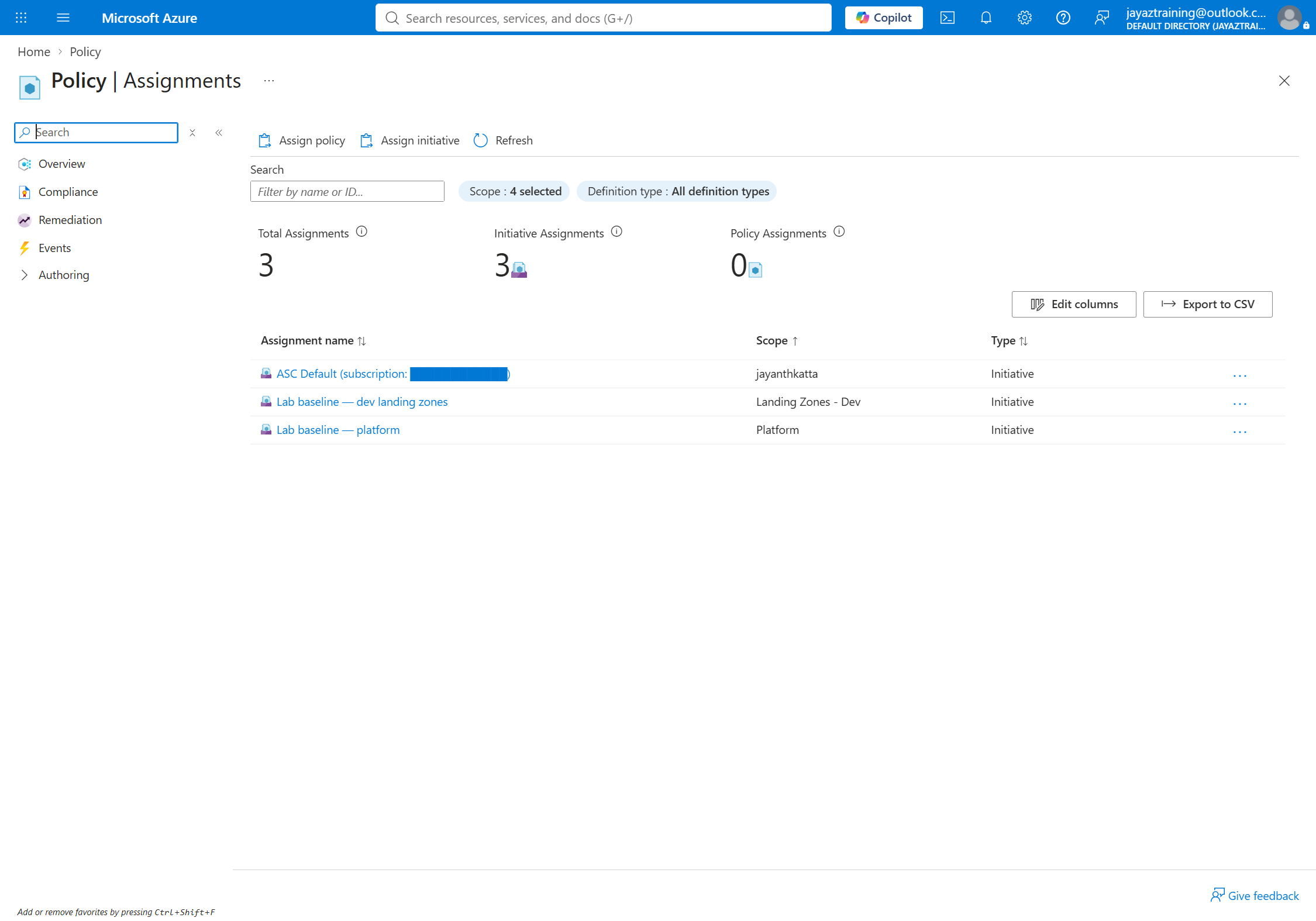Click the initiative icon on dev landing zones row

266,401
